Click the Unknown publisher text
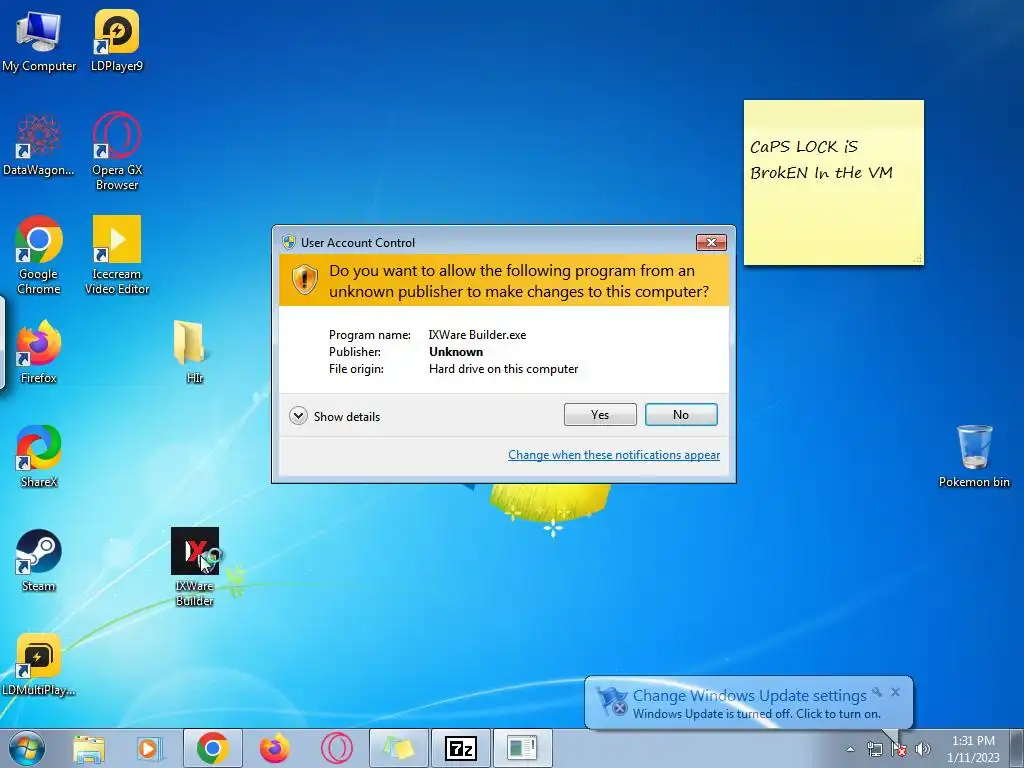 (x=456, y=352)
